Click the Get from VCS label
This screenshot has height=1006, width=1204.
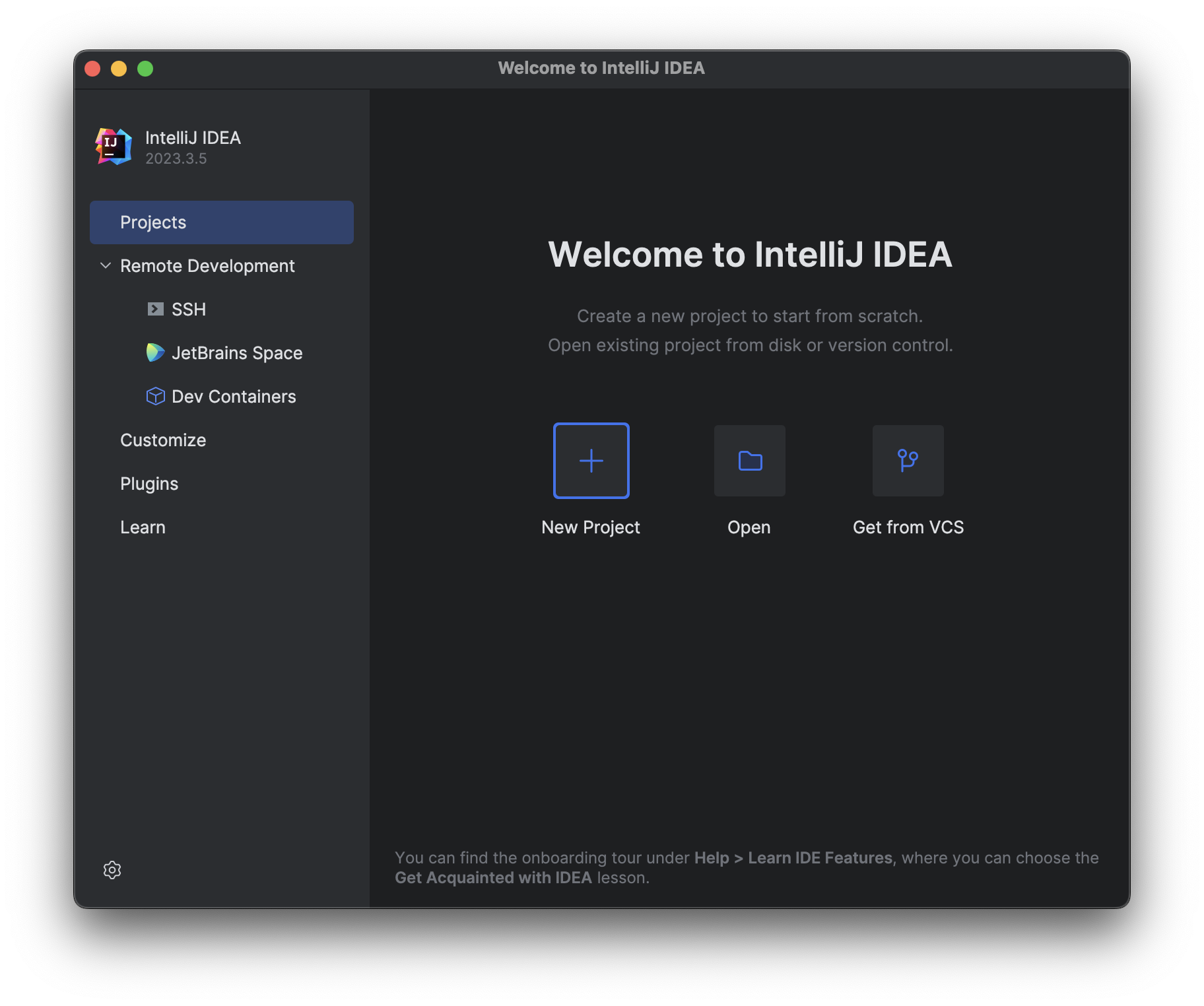pos(908,527)
